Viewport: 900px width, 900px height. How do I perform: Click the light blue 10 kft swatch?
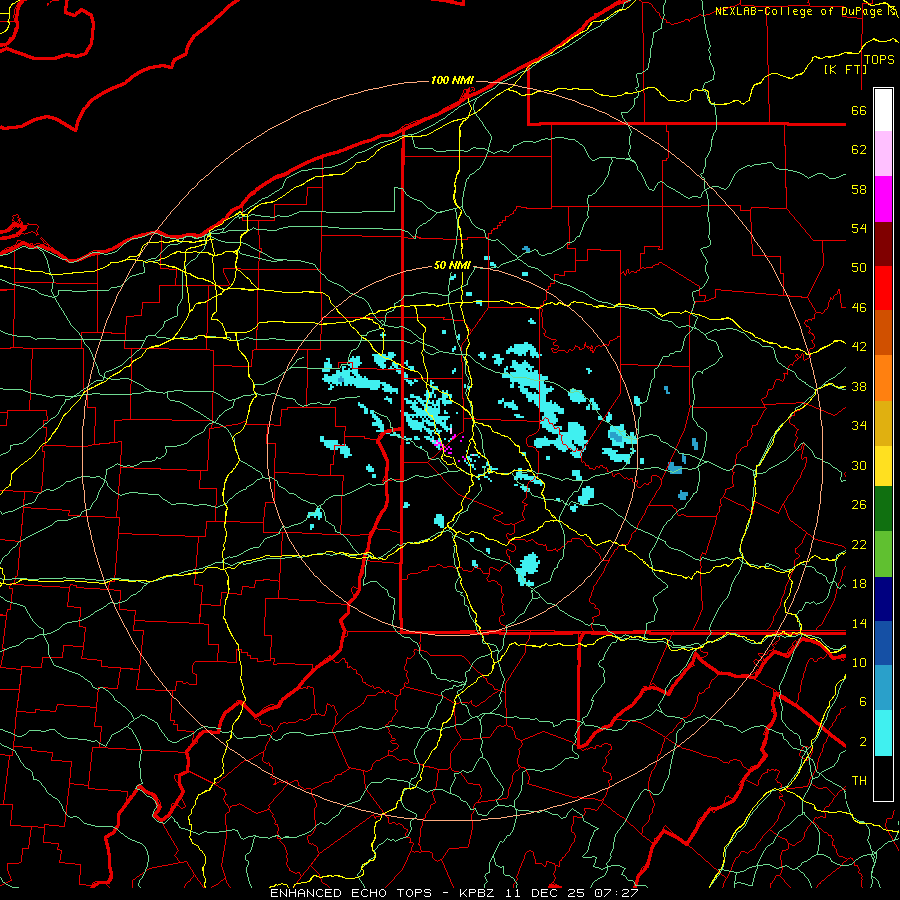tap(883, 688)
